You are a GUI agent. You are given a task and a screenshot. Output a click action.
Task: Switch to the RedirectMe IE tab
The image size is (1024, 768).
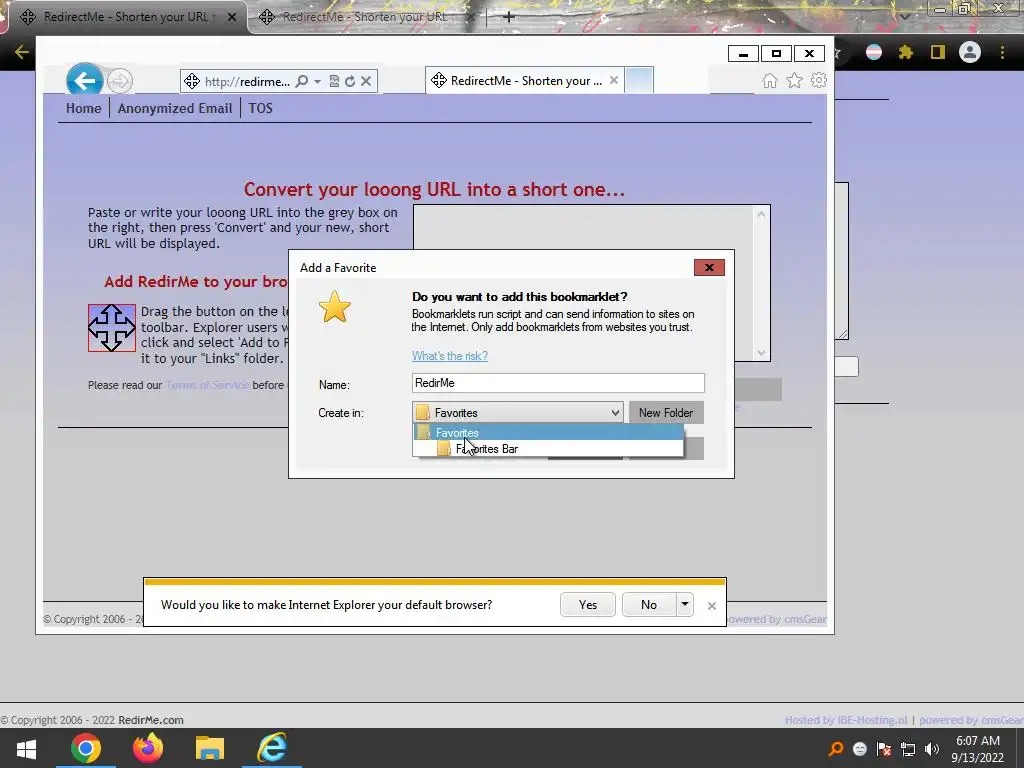point(526,80)
